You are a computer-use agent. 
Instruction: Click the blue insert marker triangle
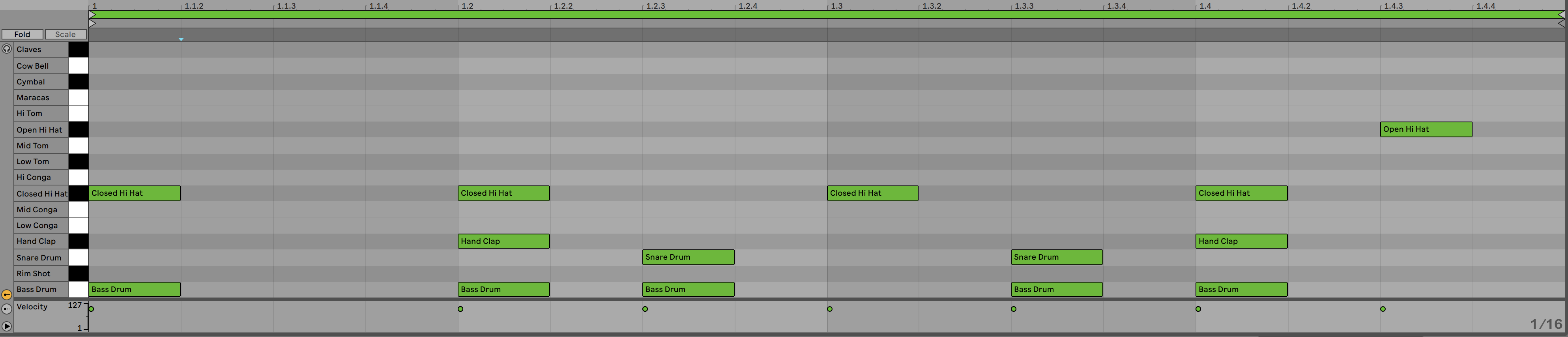pyautogui.click(x=181, y=39)
